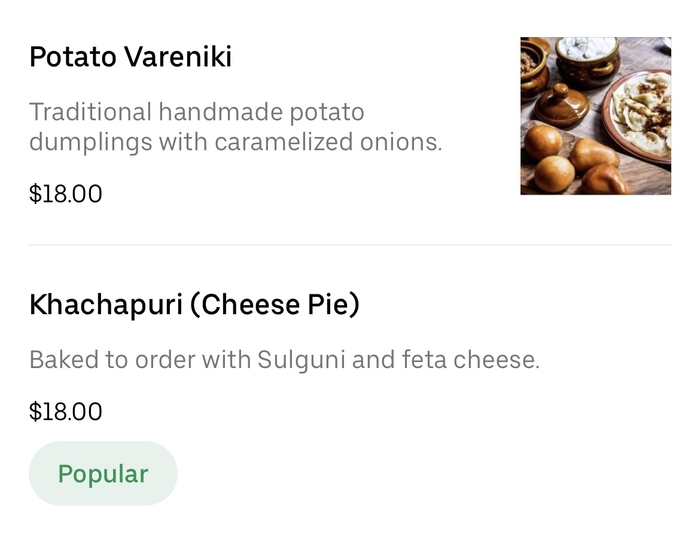The image size is (700, 553).
Task: Open the Khachapuri (Cheese Pie) item title
Action: click(194, 304)
